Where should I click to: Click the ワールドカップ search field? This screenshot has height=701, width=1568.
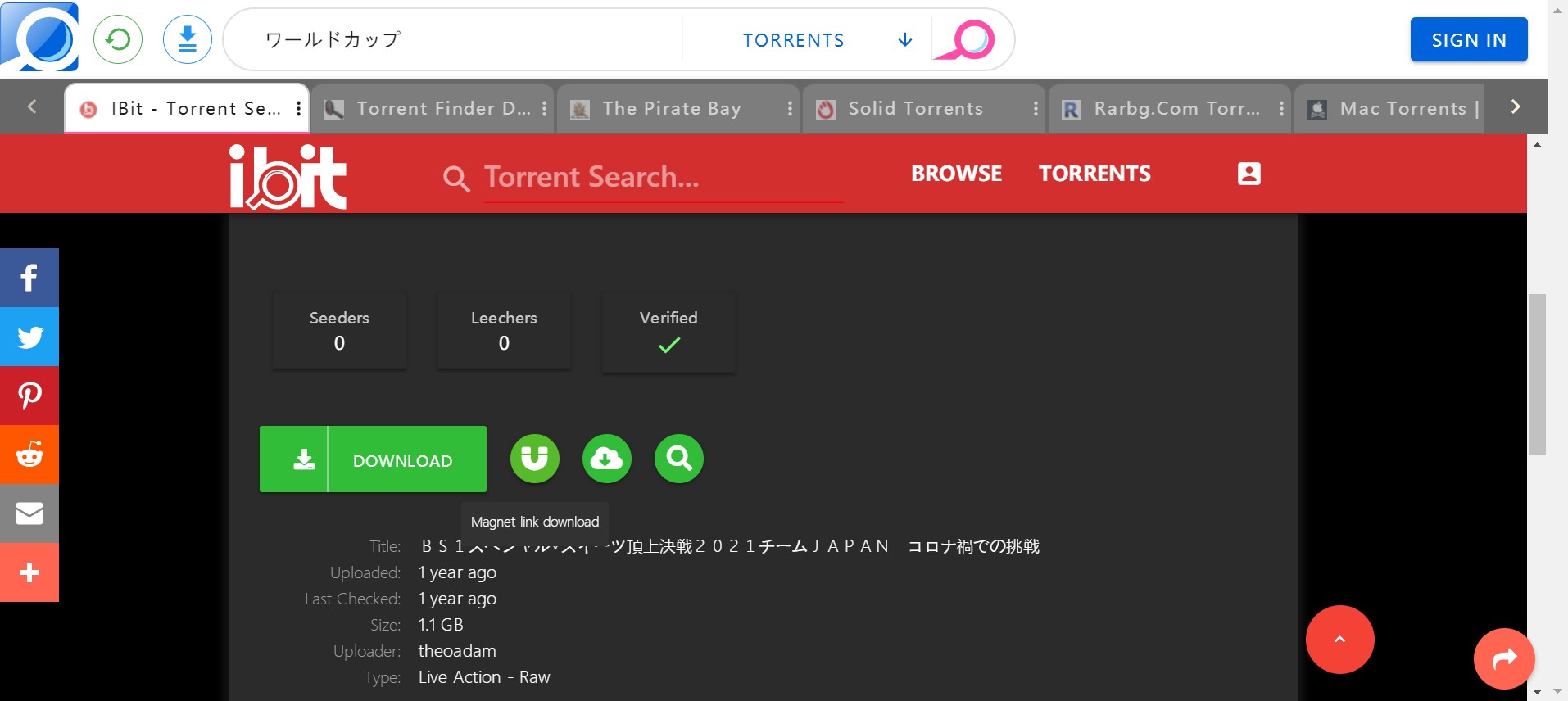point(455,40)
